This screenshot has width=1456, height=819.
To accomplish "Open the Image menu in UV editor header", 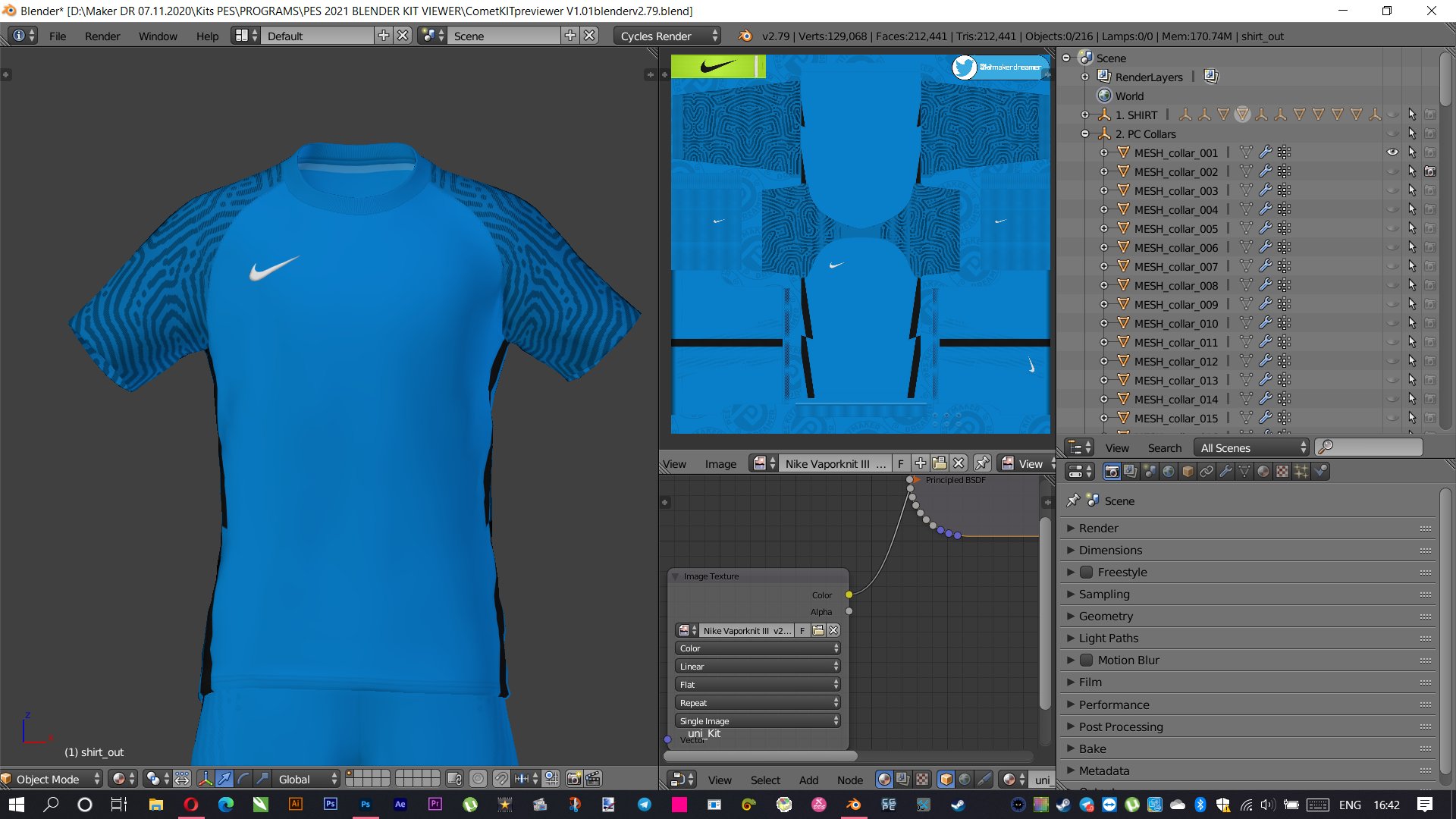I will pyautogui.click(x=720, y=463).
